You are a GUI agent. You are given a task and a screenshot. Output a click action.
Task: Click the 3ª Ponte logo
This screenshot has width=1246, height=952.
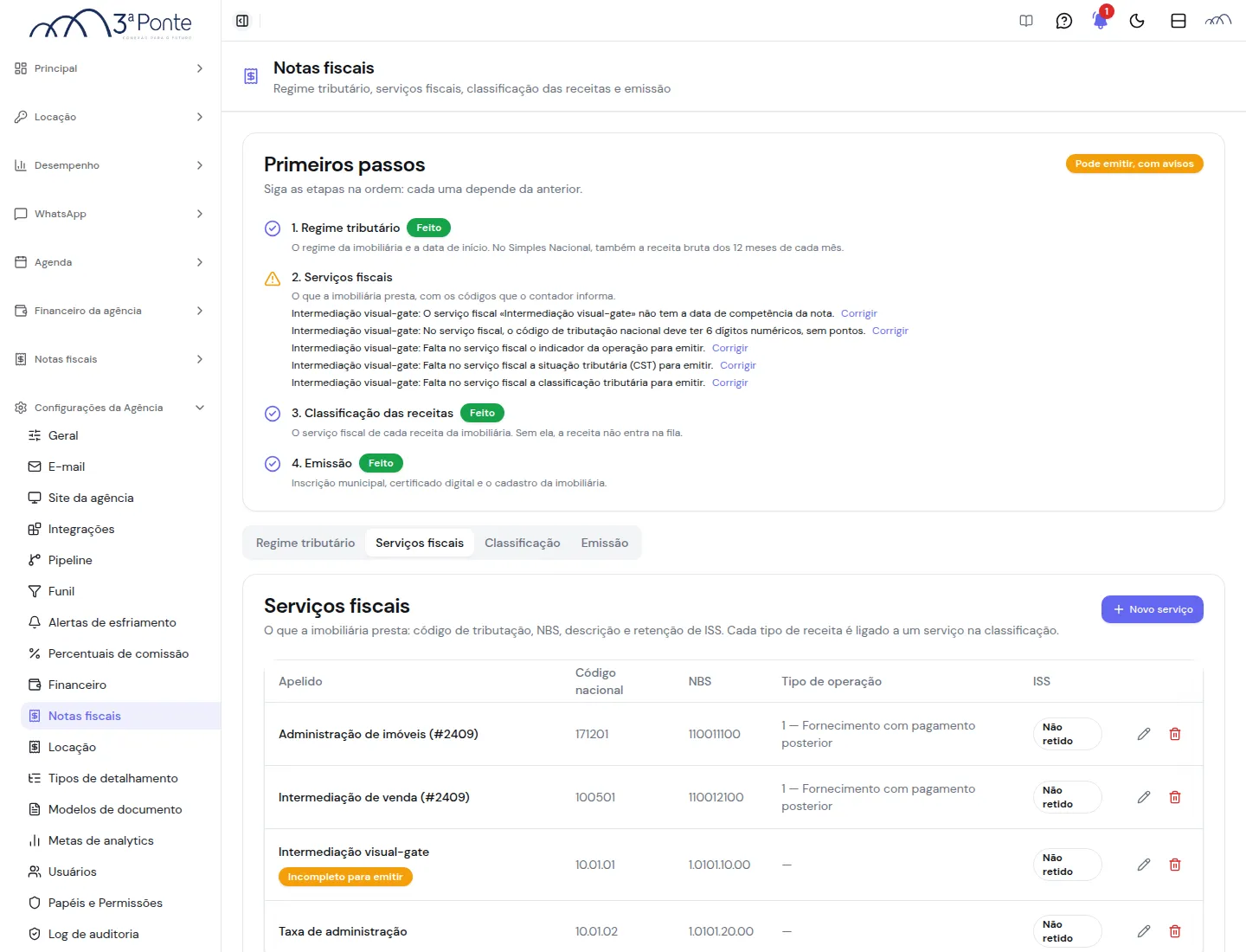111,24
